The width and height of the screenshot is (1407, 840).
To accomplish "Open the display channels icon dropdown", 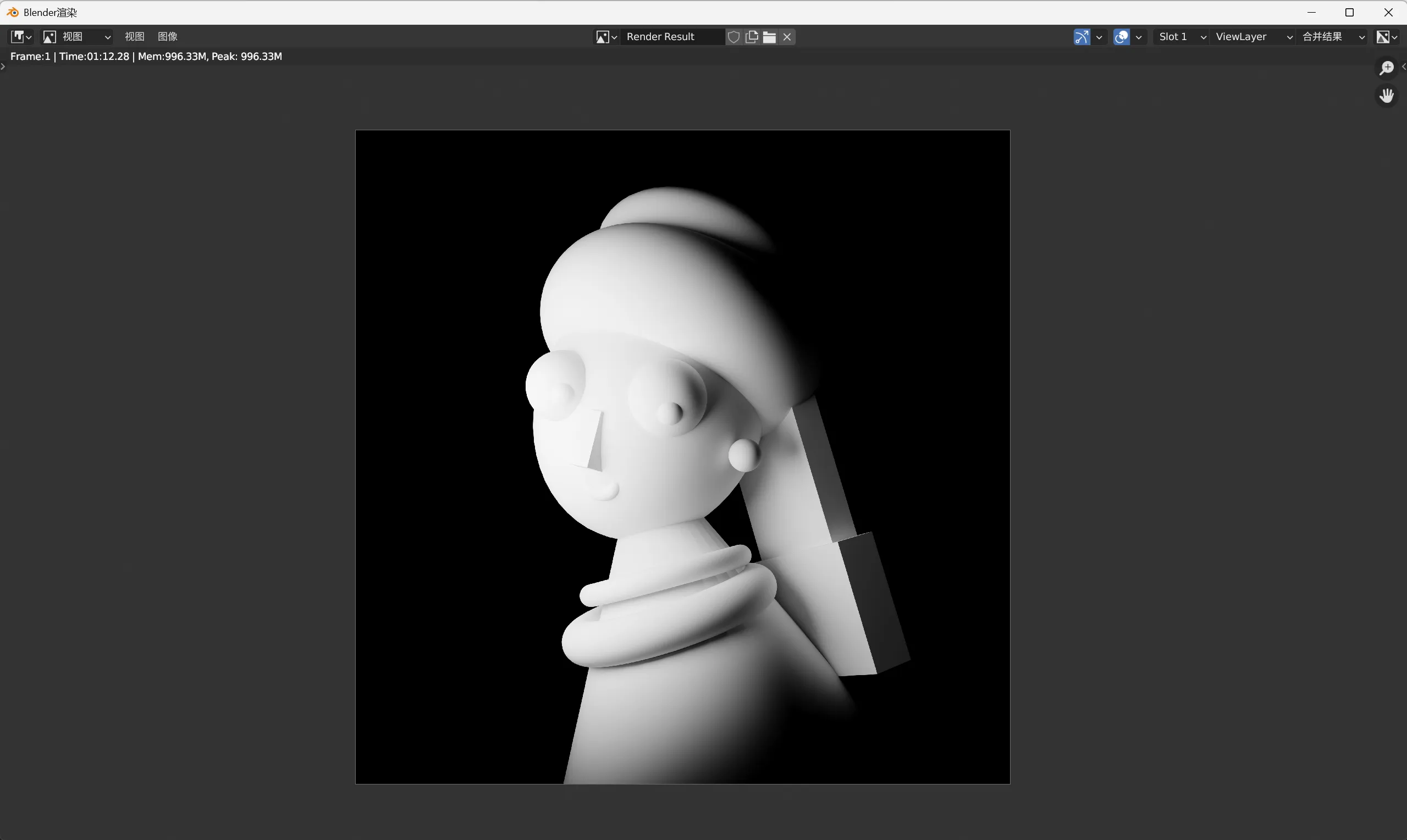I will pyautogui.click(x=1386, y=37).
